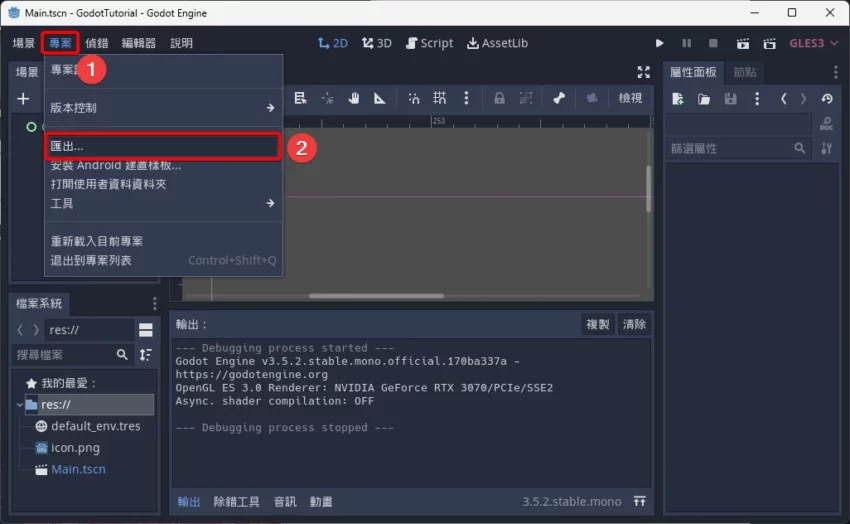Switch to the Script workspace

[429, 43]
